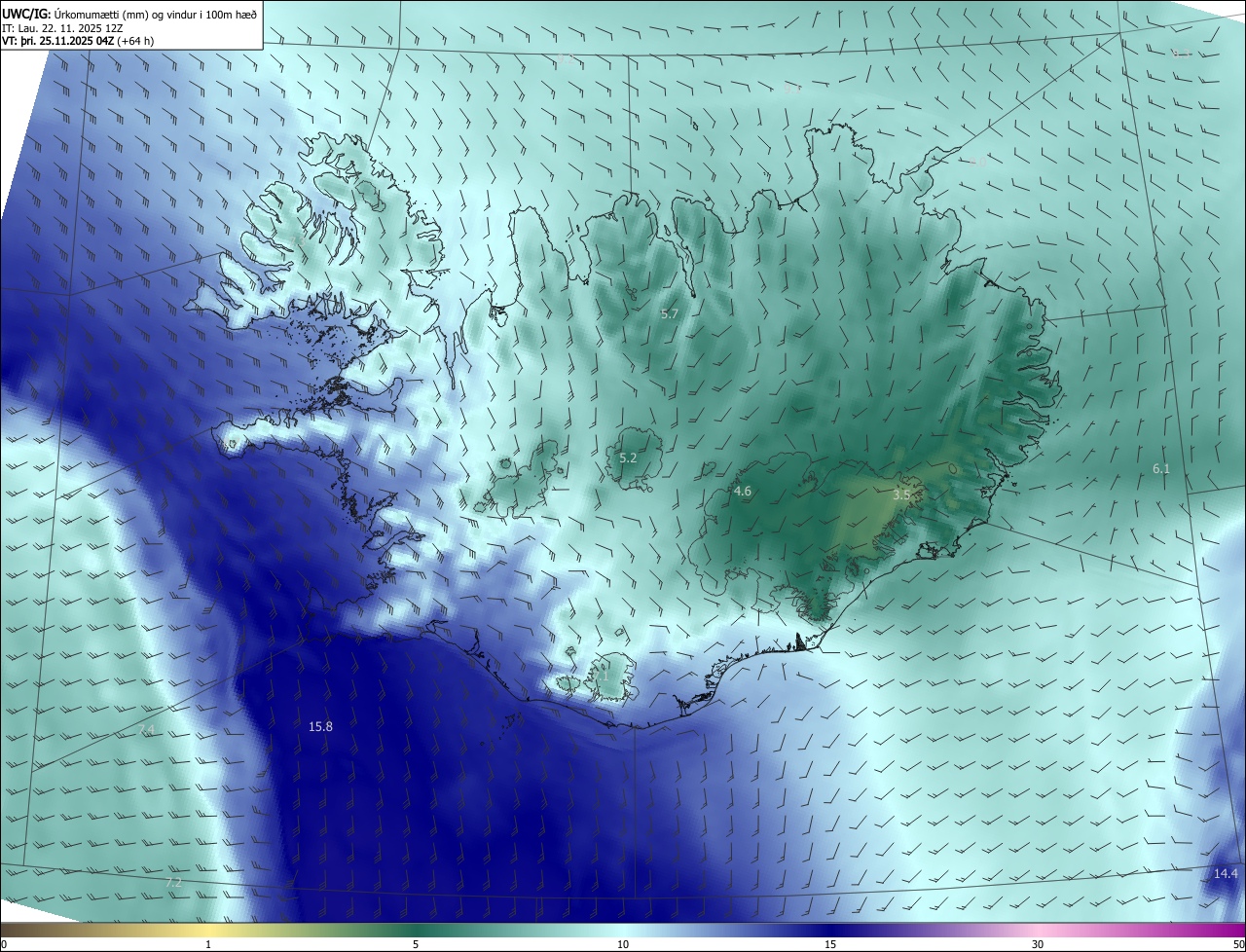1246x952 pixels.
Task: Click the colour scale tick label 1
Action: tap(209, 944)
